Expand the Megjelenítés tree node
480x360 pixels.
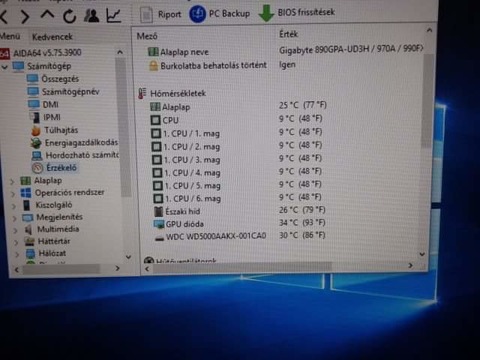click(x=14, y=219)
